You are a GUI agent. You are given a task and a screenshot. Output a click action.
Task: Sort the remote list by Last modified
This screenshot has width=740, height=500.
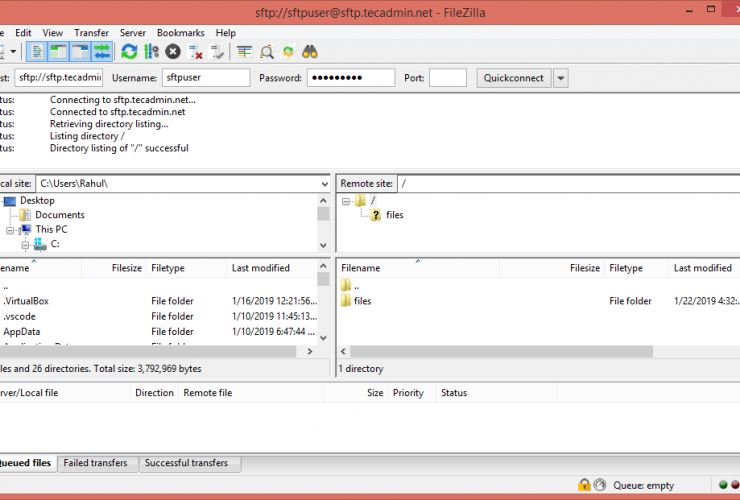[x=702, y=268]
